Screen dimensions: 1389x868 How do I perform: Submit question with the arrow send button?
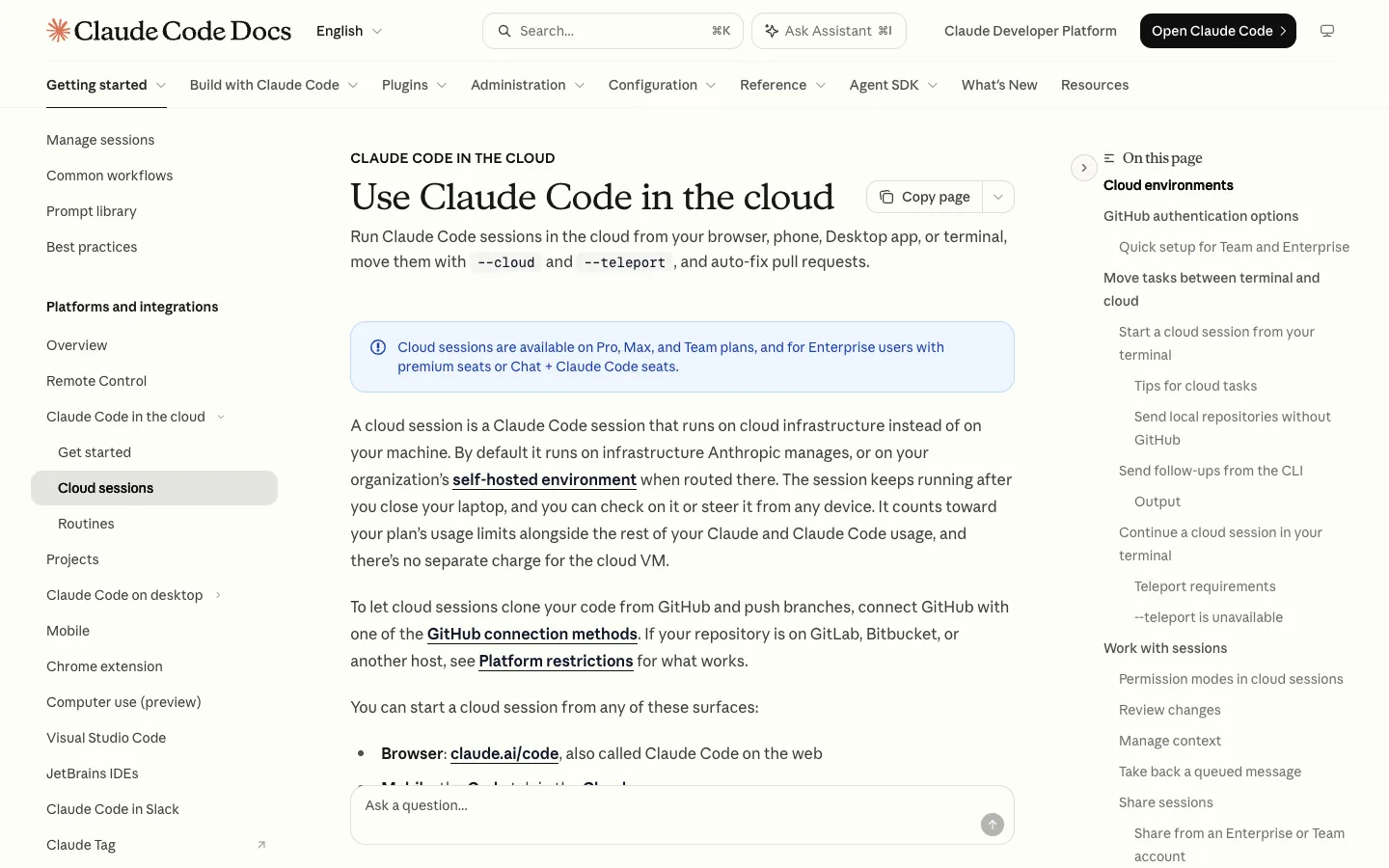[x=993, y=825]
